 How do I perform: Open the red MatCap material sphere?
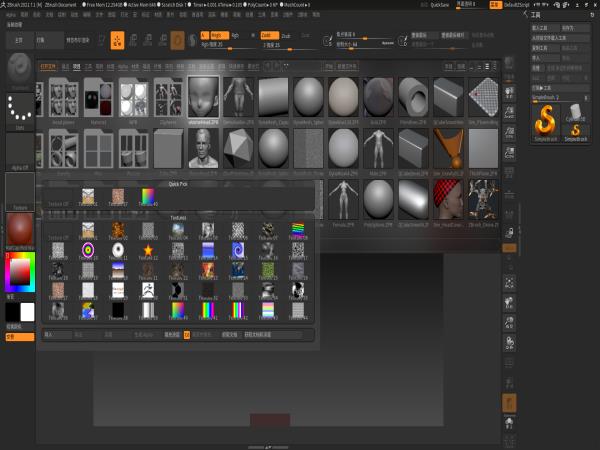(20, 231)
